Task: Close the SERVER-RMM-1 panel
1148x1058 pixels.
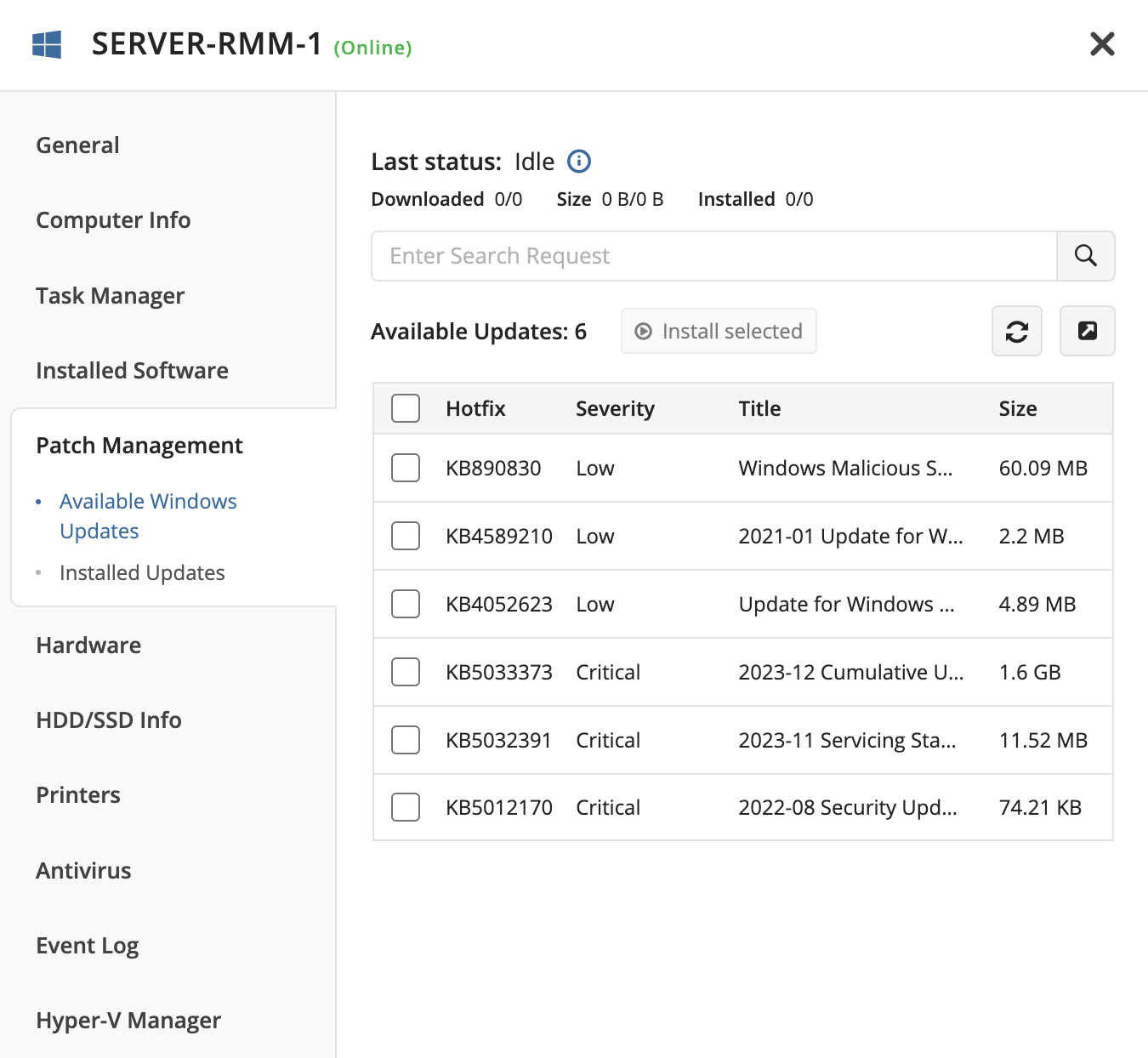Action: 1102,43
